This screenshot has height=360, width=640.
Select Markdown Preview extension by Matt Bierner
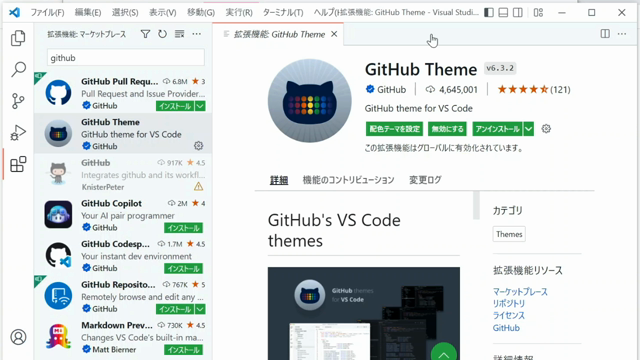123,337
